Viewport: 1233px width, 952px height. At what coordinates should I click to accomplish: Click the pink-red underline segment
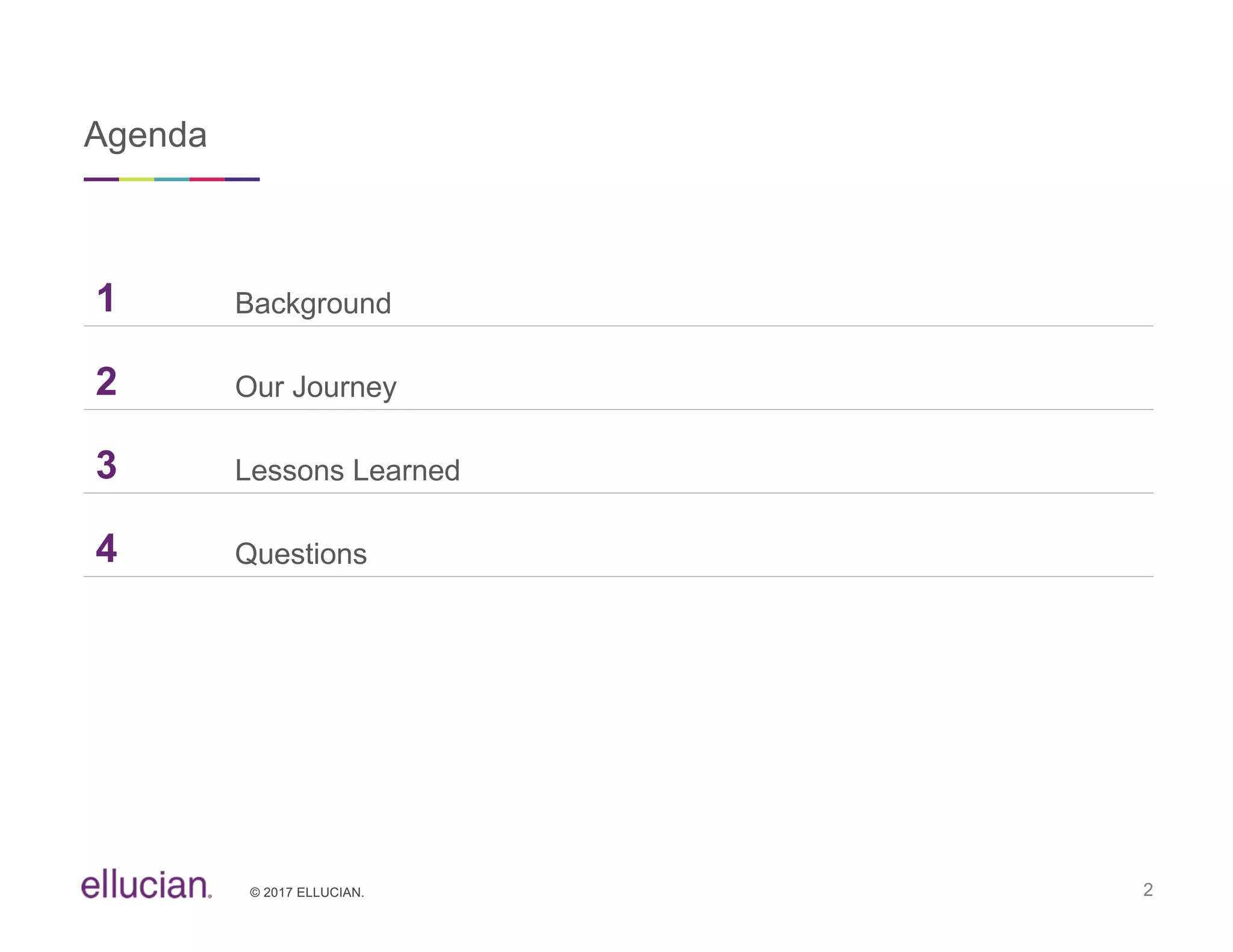[x=207, y=179]
